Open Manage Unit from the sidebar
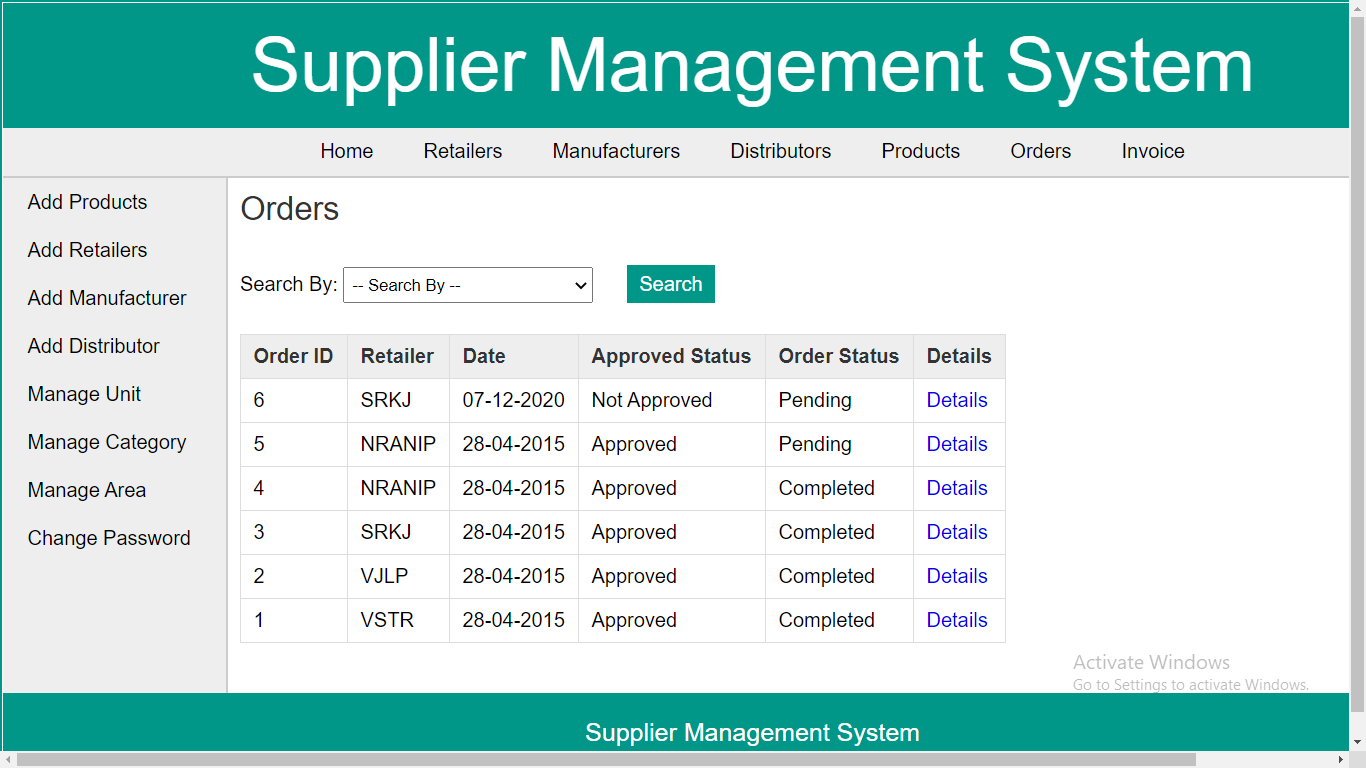 pos(84,394)
